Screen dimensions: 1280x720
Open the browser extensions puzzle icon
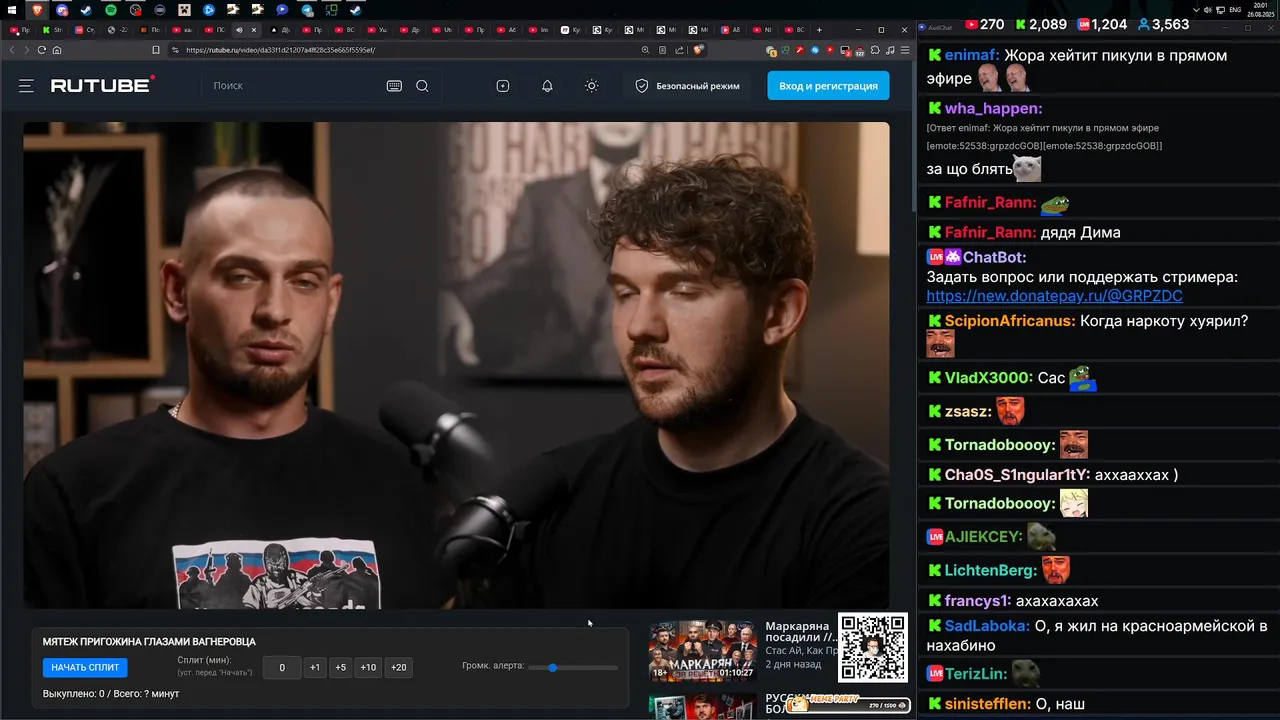(875, 50)
